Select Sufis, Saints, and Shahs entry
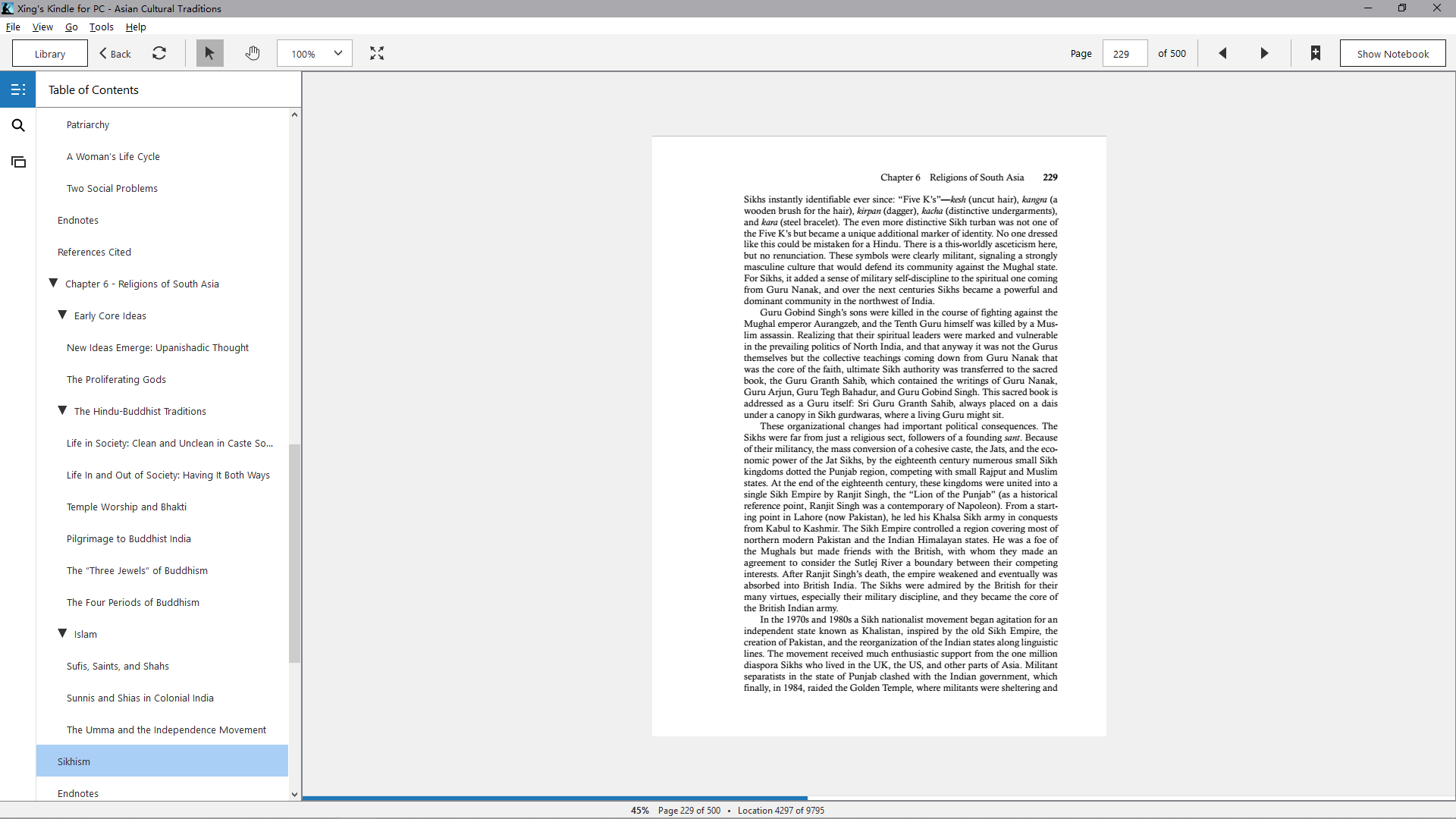Screen dimensions: 1456x819 tap(118, 666)
